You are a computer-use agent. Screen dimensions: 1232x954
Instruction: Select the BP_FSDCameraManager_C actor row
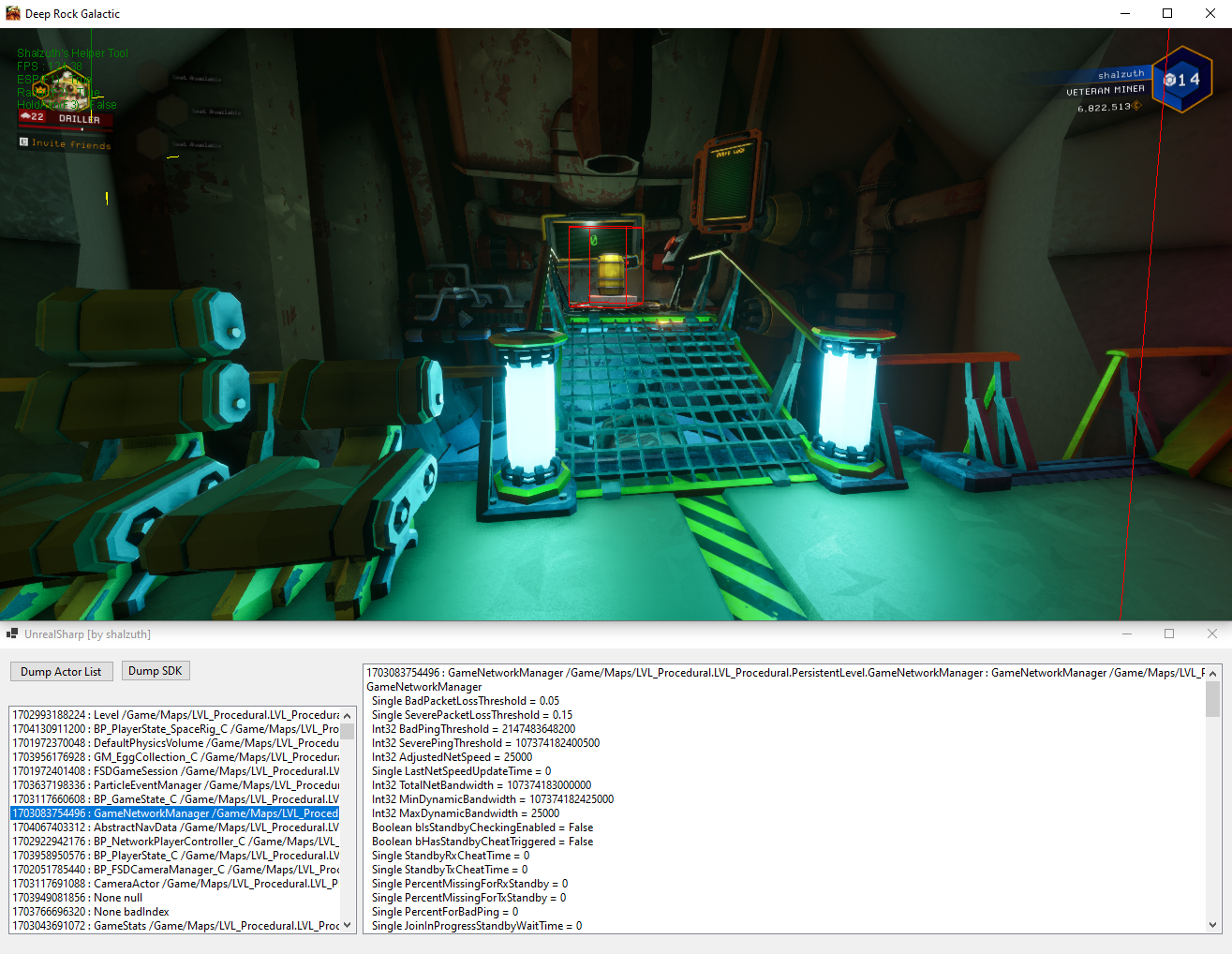pos(174,870)
